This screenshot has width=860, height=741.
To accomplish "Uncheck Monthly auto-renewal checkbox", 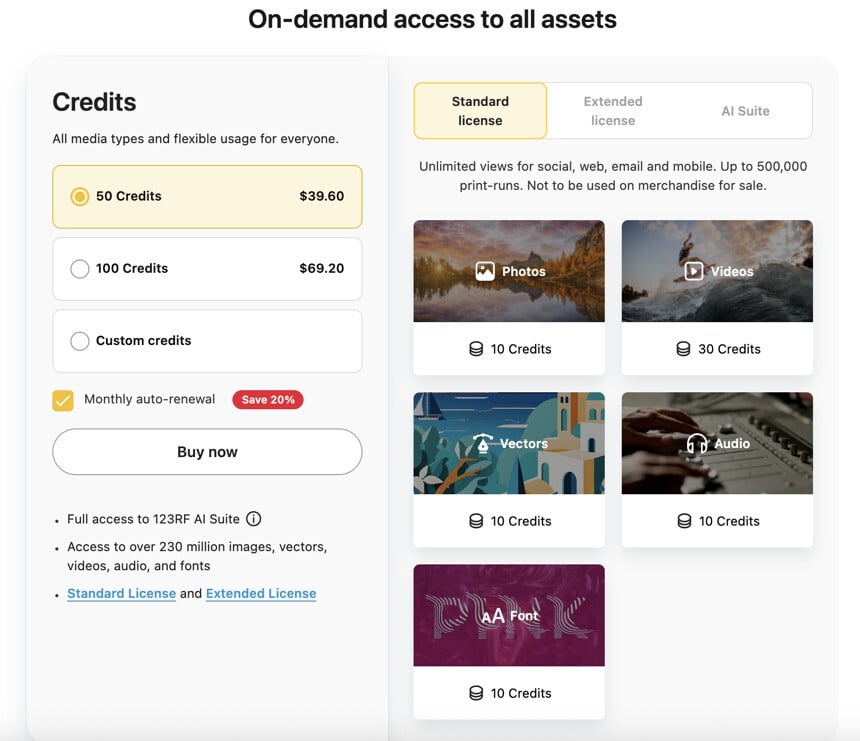I will pos(63,400).
